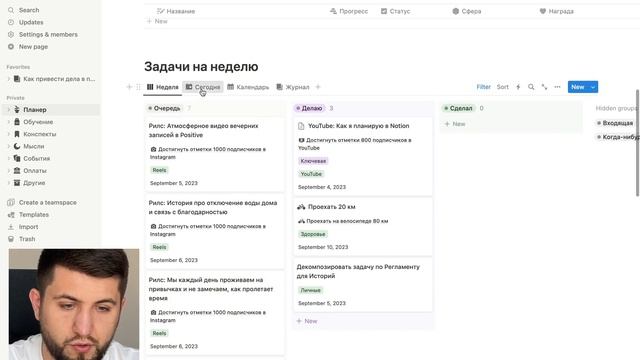Open automations lightning icon
The image size is (640, 360).
518,87
